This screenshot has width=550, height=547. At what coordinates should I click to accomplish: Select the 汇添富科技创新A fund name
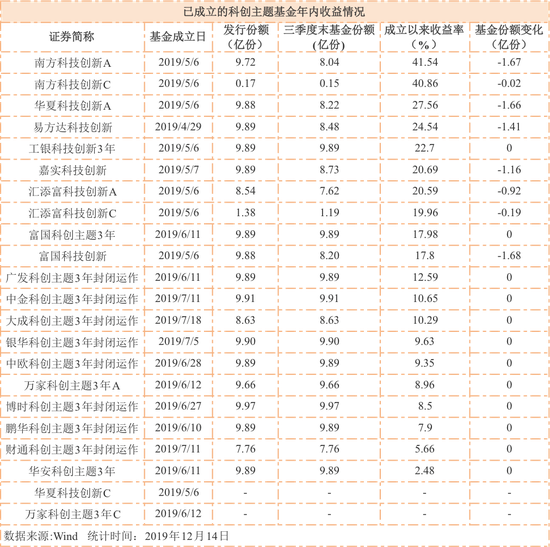click(73, 192)
